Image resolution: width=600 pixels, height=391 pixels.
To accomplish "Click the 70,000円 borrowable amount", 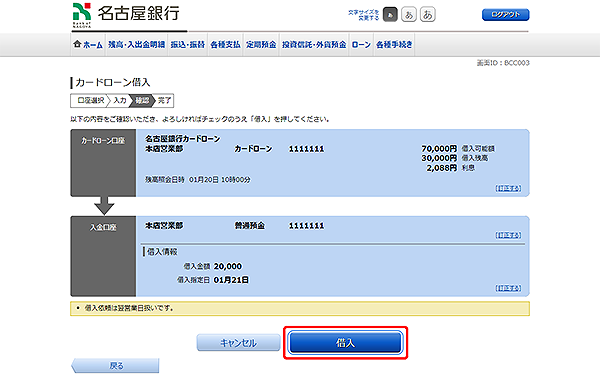I will tap(439, 148).
